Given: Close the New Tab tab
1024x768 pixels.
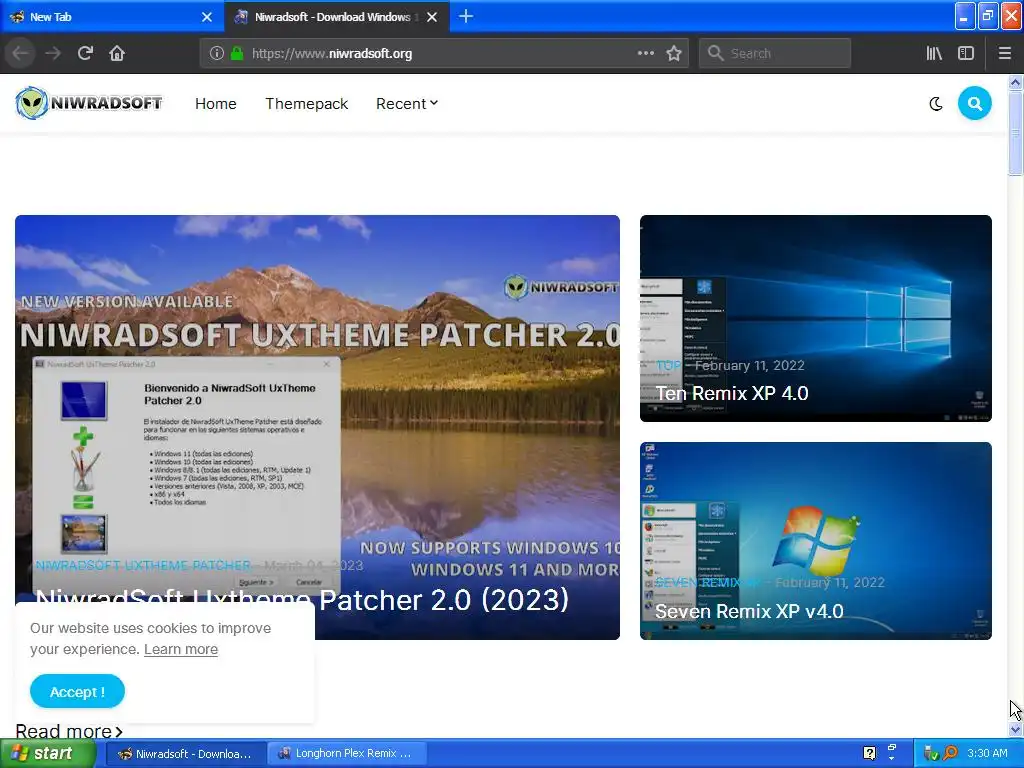Looking at the screenshot, I should (207, 17).
